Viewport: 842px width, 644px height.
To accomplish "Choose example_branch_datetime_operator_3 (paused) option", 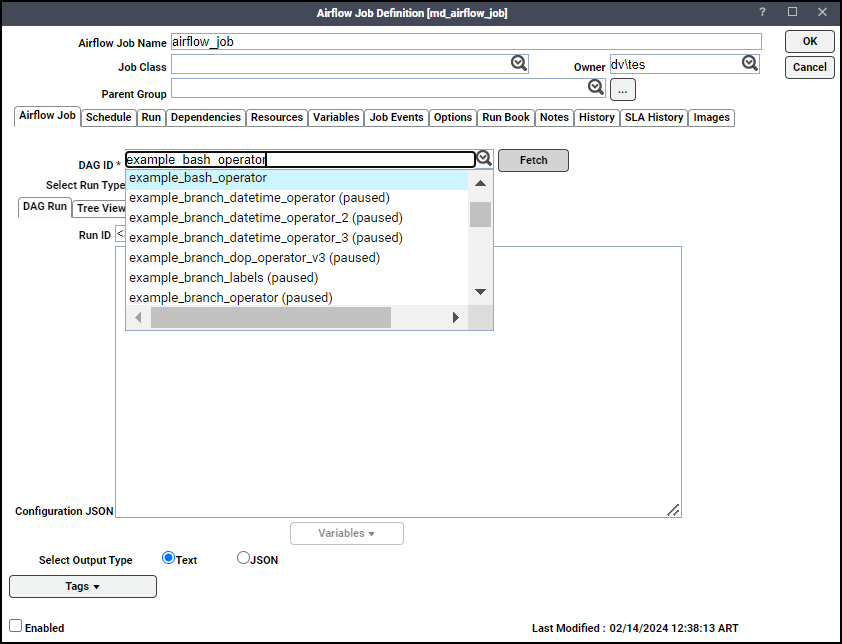I will 297,237.
